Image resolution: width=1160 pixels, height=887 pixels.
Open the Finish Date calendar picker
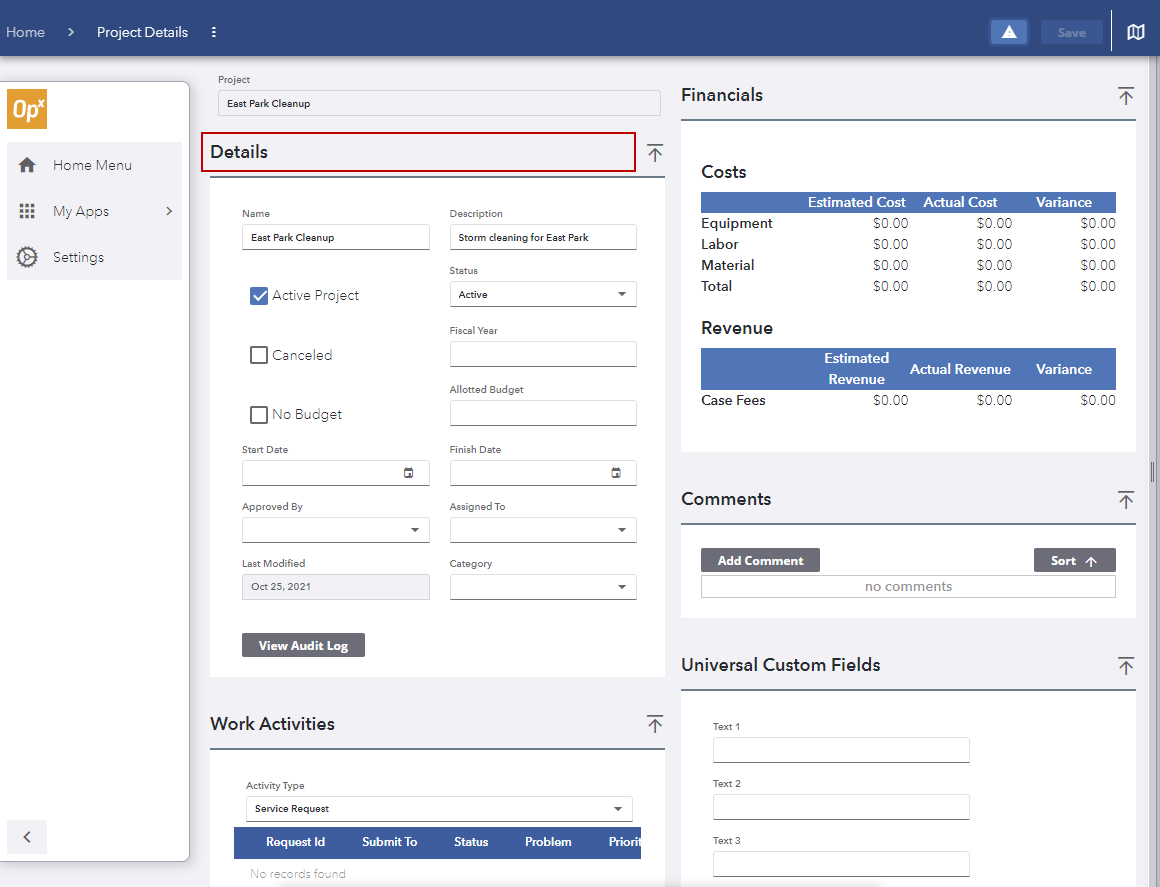click(x=616, y=473)
